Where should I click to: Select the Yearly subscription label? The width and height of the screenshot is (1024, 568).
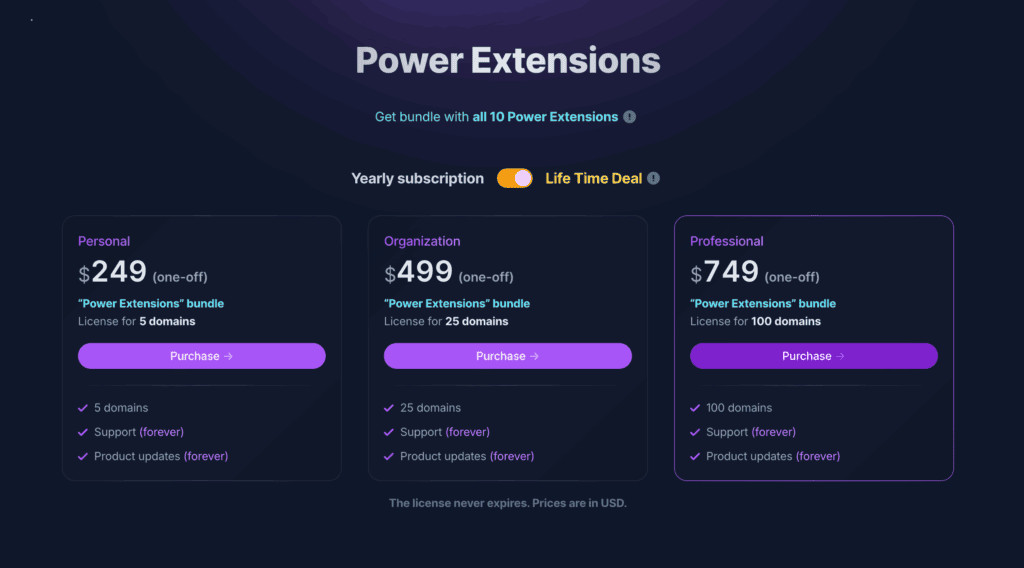[417, 178]
